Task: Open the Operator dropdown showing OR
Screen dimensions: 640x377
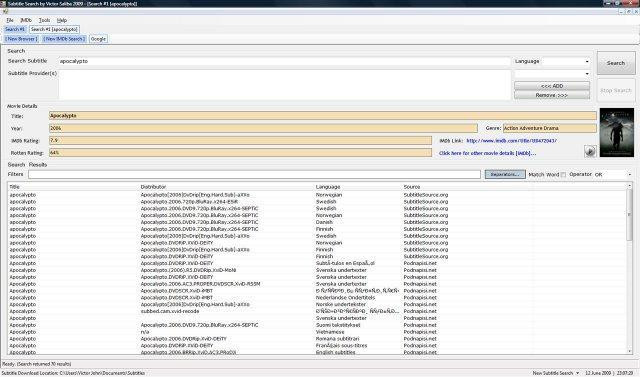Action: [612, 175]
